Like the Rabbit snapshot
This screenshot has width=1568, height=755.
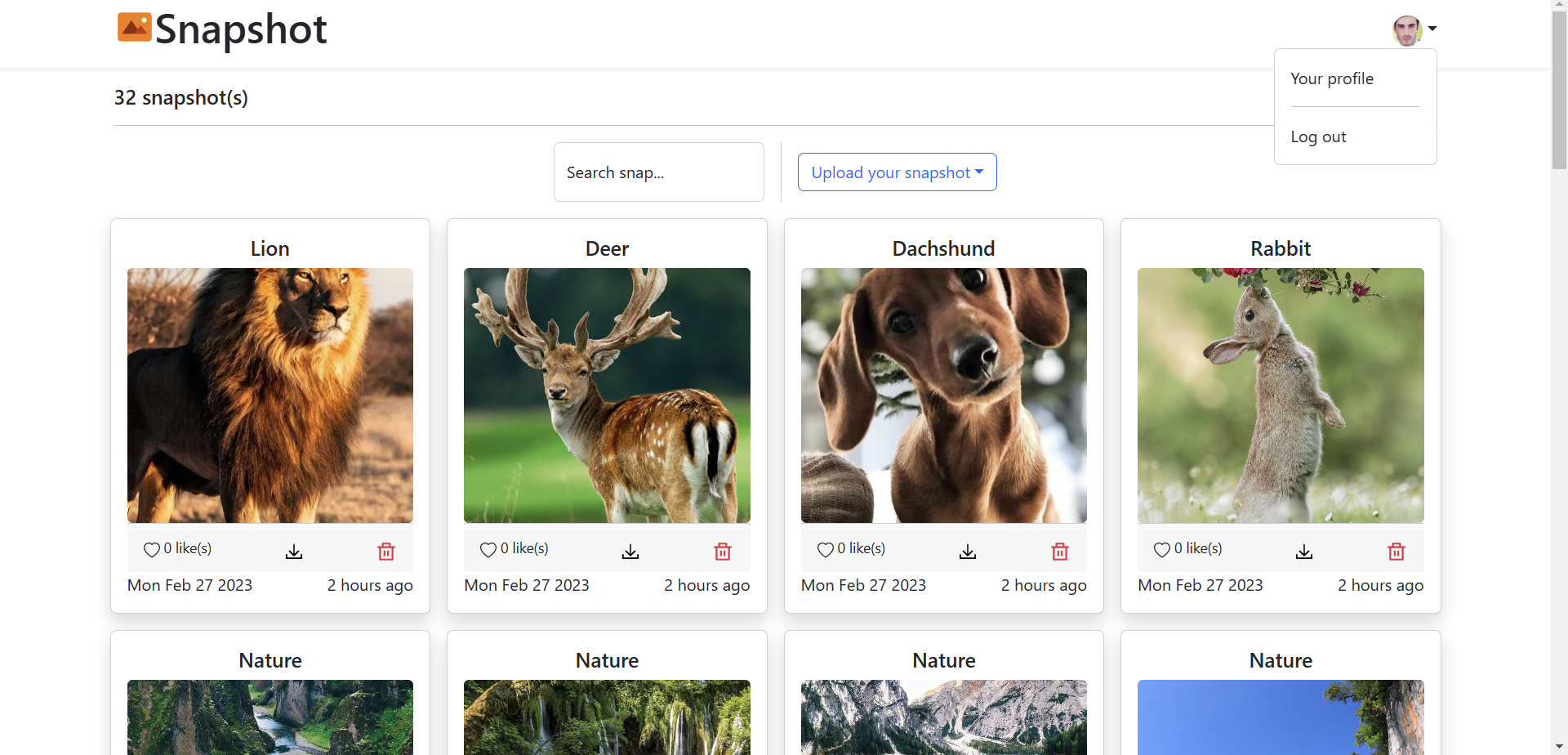pyautogui.click(x=1162, y=550)
